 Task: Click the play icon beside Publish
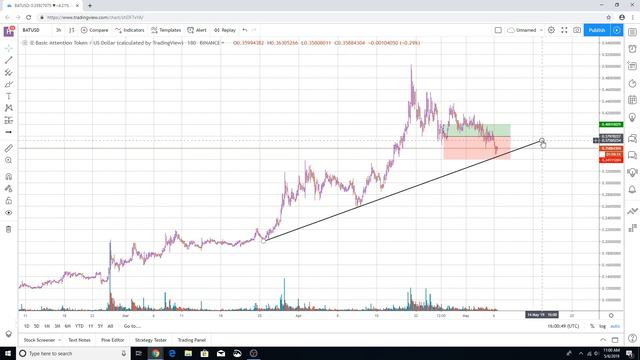pos(617,30)
